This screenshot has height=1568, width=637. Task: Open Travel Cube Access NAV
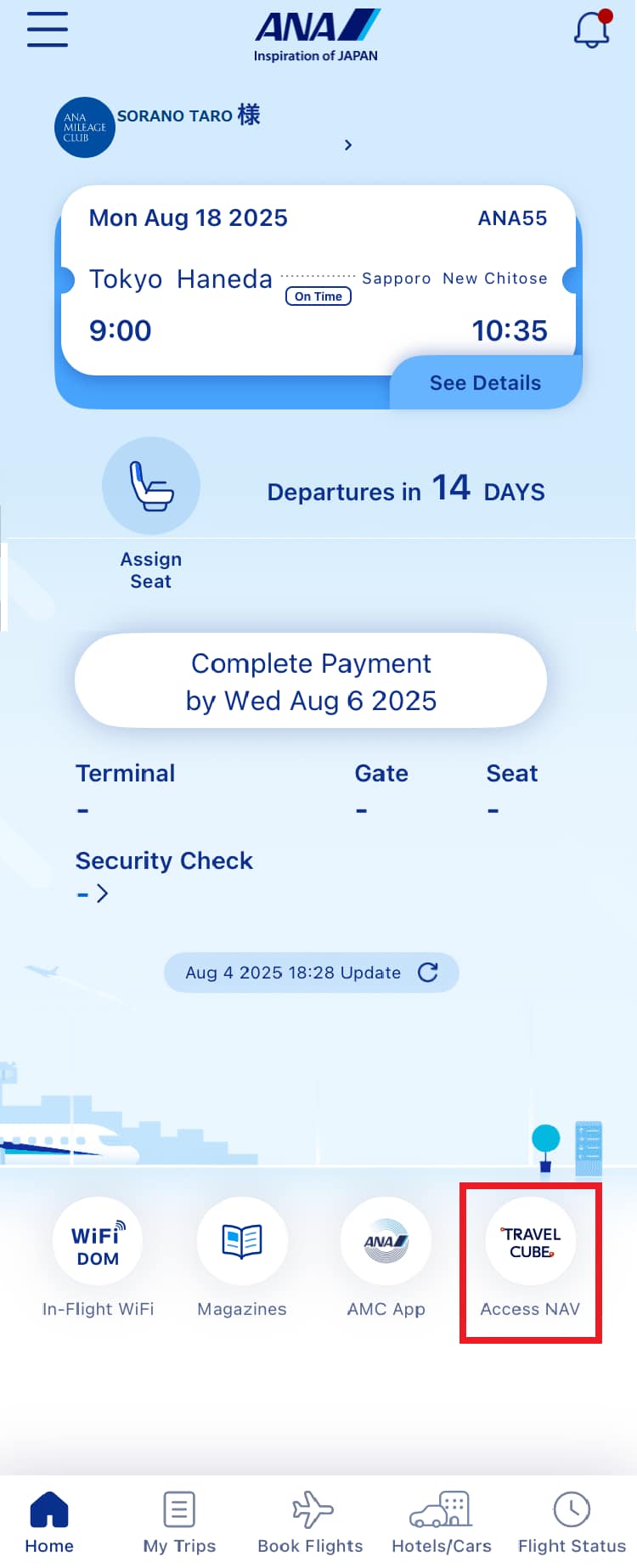pos(531,1242)
